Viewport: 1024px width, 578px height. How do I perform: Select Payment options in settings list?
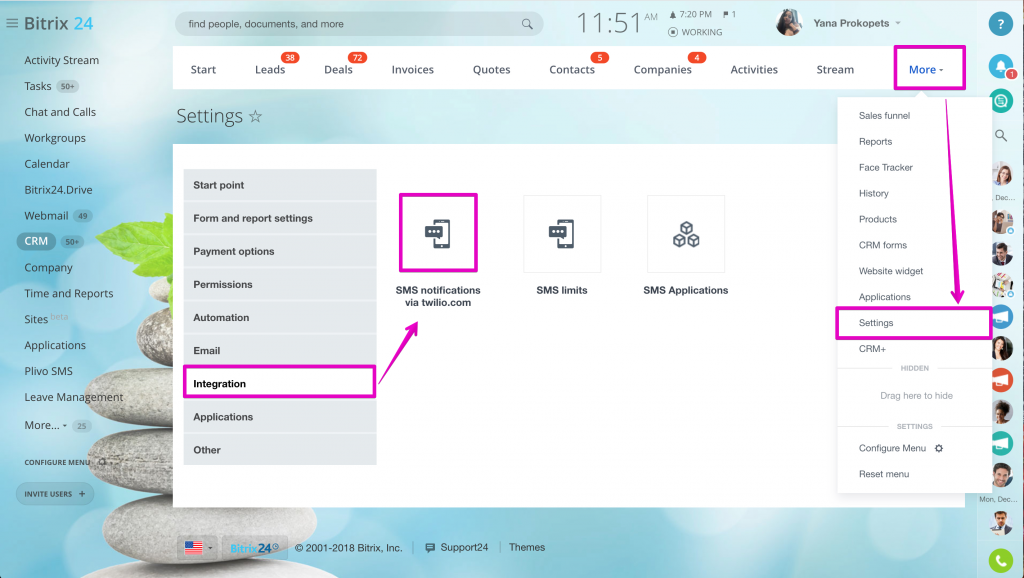click(280, 251)
